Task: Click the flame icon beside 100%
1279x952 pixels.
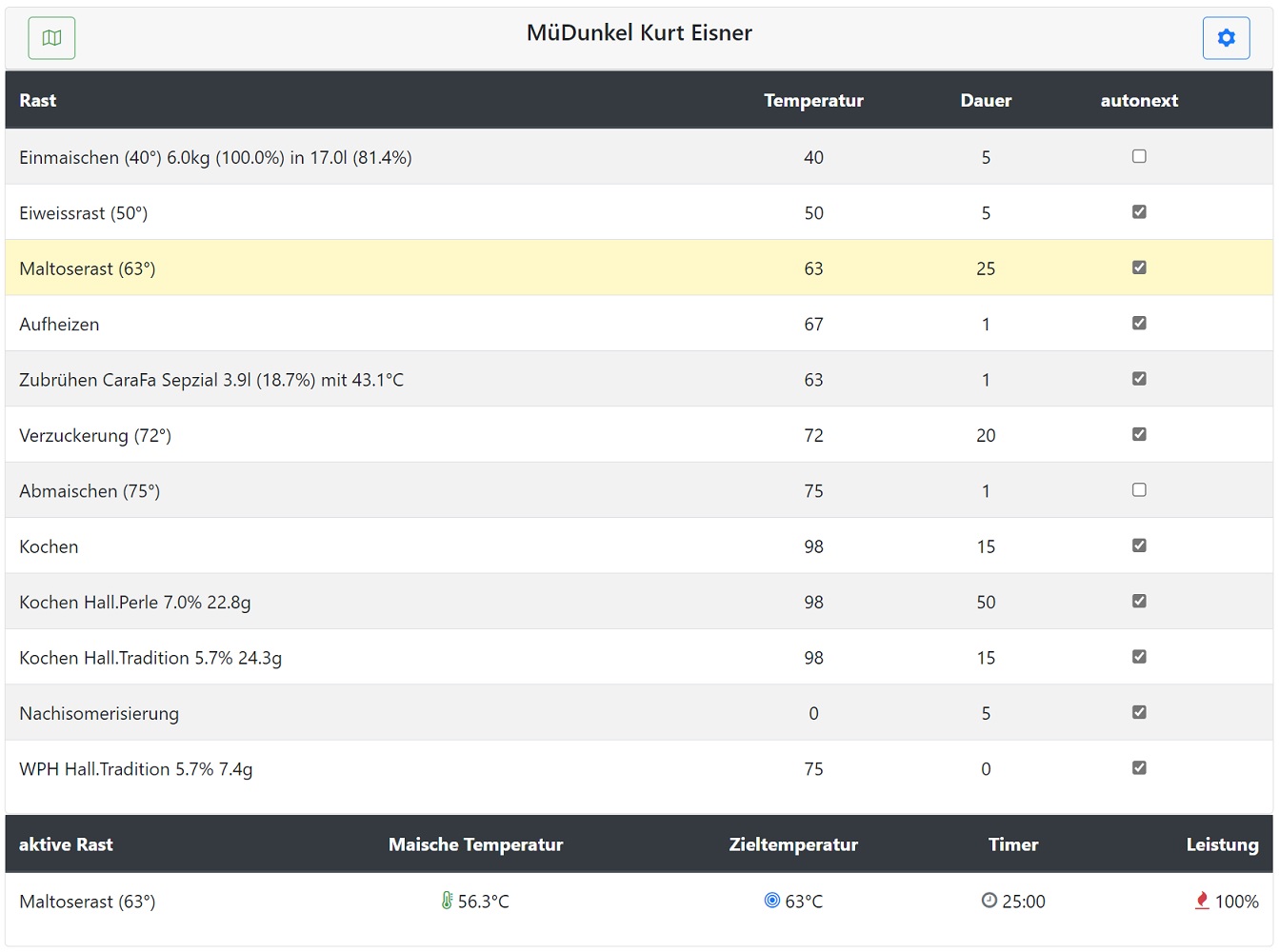Action: (1202, 901)
